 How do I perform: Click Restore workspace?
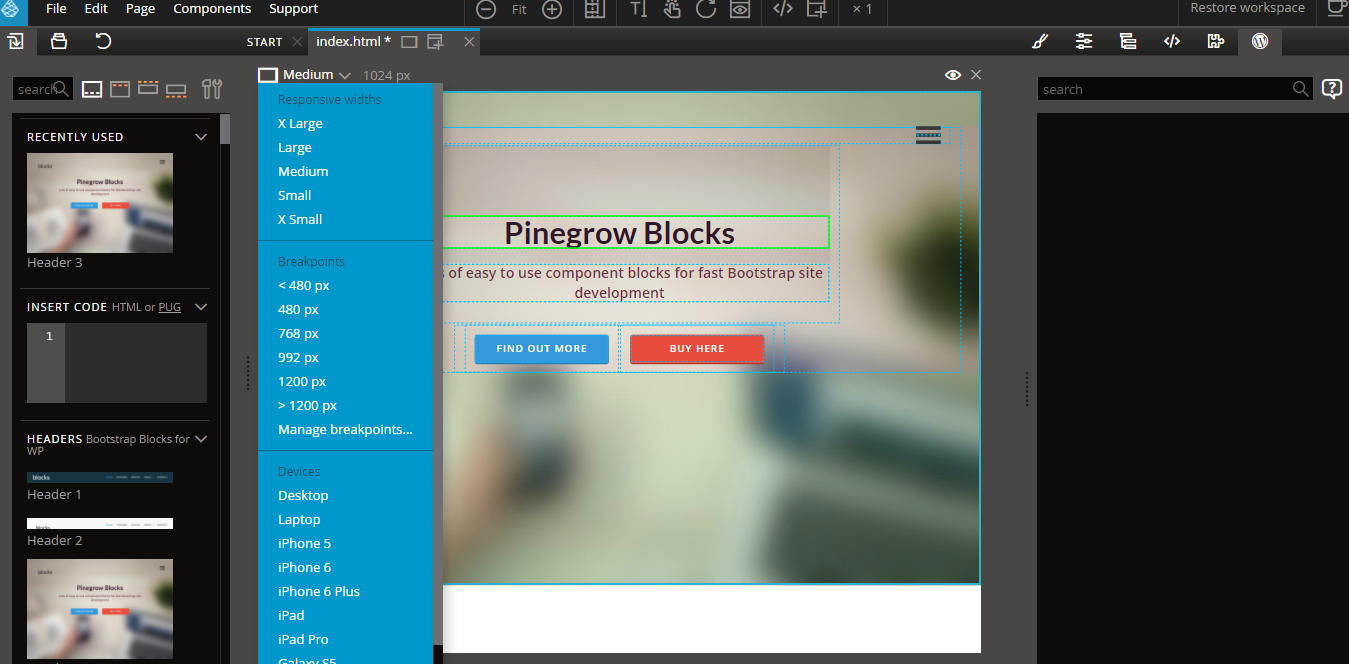[x=1247, y=8]
